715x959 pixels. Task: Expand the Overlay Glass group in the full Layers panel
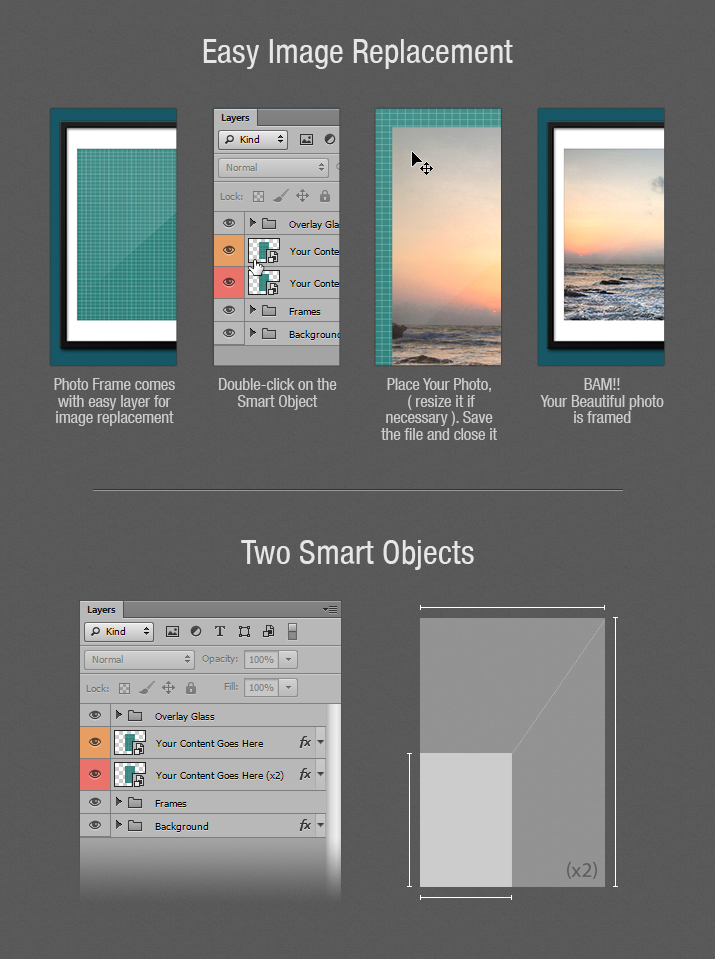(119, 715)
